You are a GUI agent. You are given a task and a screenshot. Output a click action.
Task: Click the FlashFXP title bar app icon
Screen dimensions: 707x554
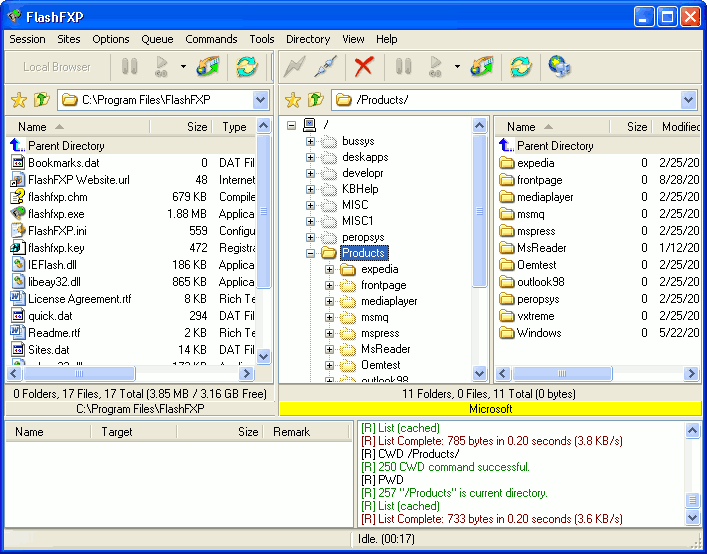[x=15, y=17]
